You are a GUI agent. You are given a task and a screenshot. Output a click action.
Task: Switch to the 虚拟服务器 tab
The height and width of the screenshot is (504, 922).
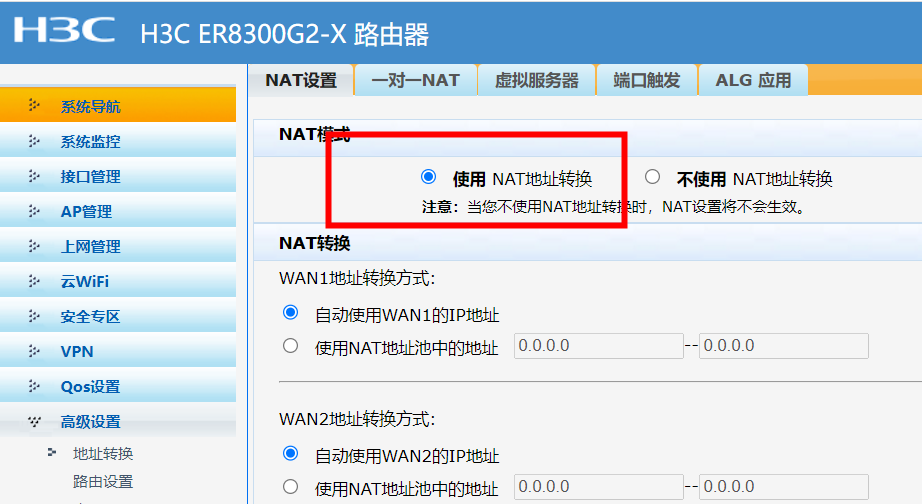click(x=537, y=80)
